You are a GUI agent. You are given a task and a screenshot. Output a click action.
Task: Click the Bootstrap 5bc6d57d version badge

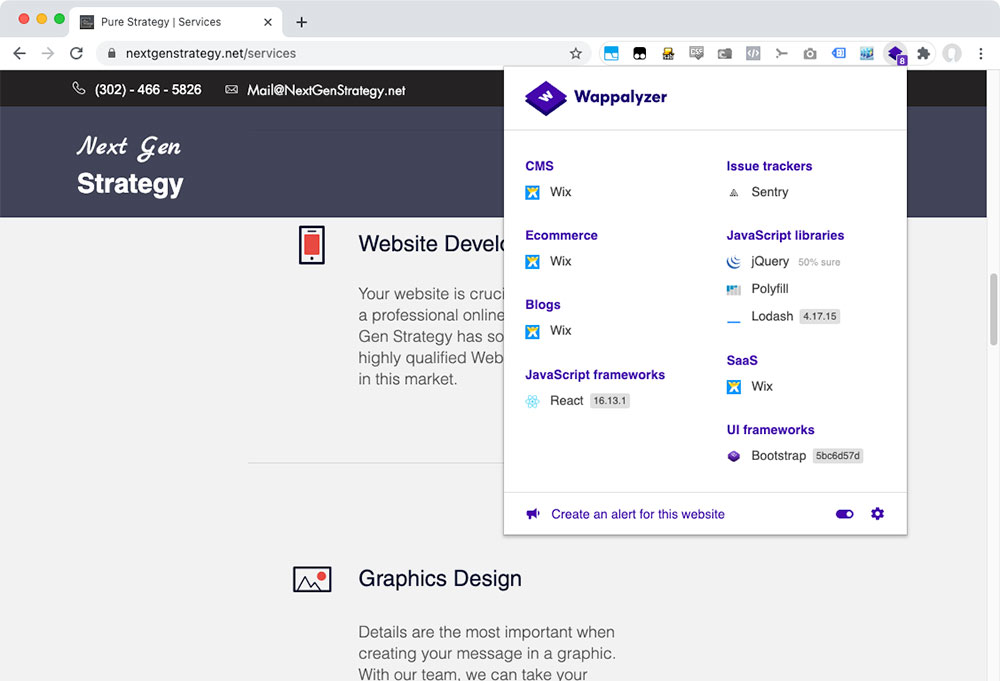pos(838,456)
